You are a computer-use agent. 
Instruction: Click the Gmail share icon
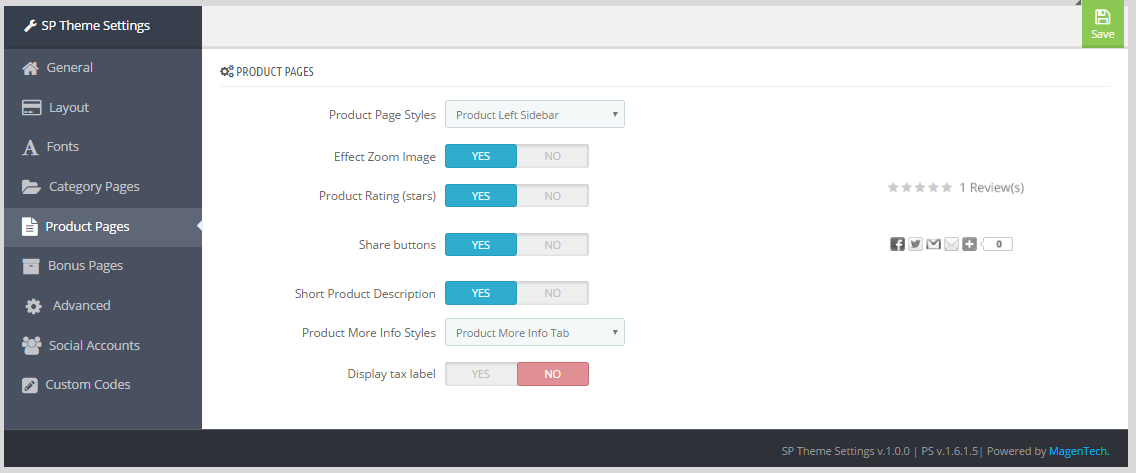pos(934,244)
